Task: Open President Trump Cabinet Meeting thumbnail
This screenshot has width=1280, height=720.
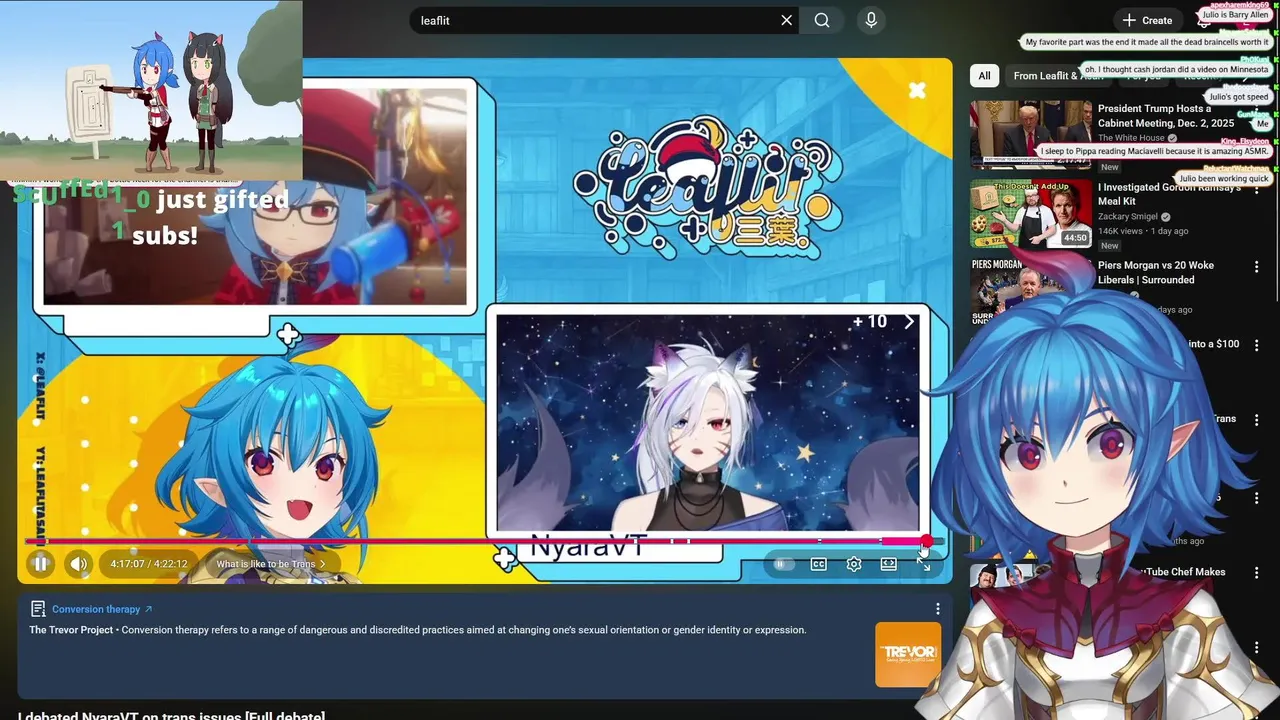Action: click(x=1030, y=134)
